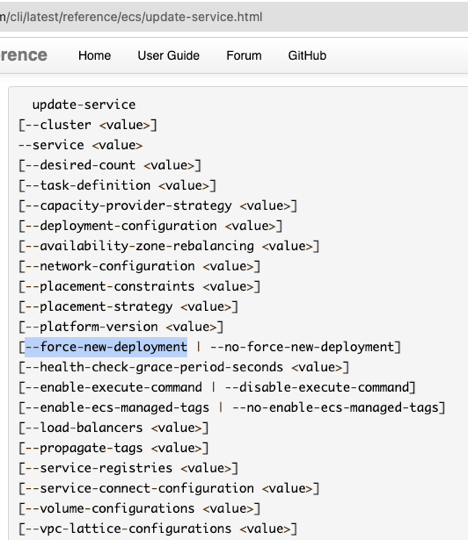Click the --no-force-new-deployment text

302,347
